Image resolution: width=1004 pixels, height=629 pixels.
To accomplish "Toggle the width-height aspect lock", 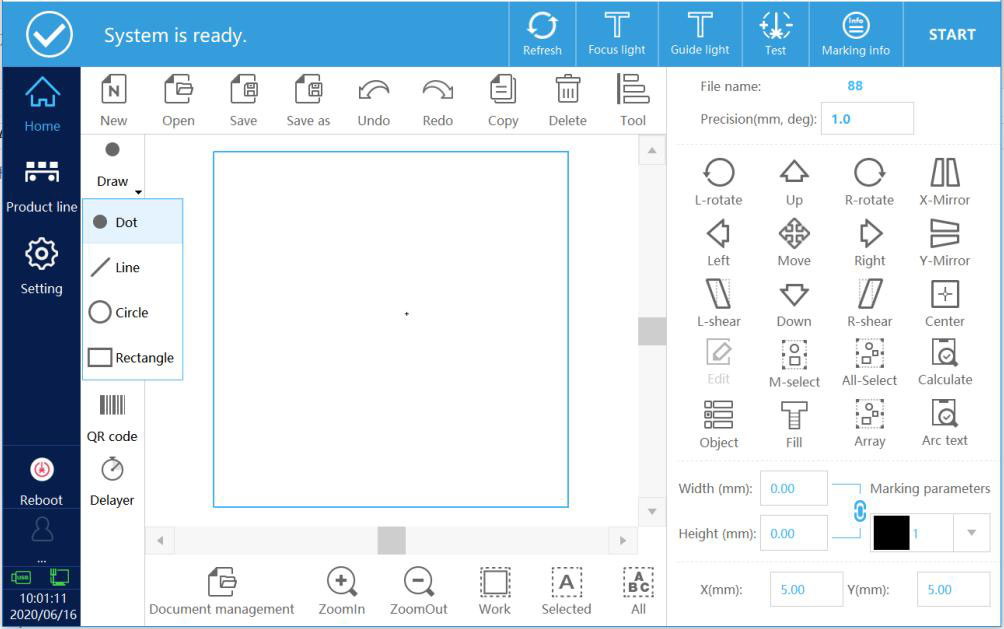I will (859, 511).
